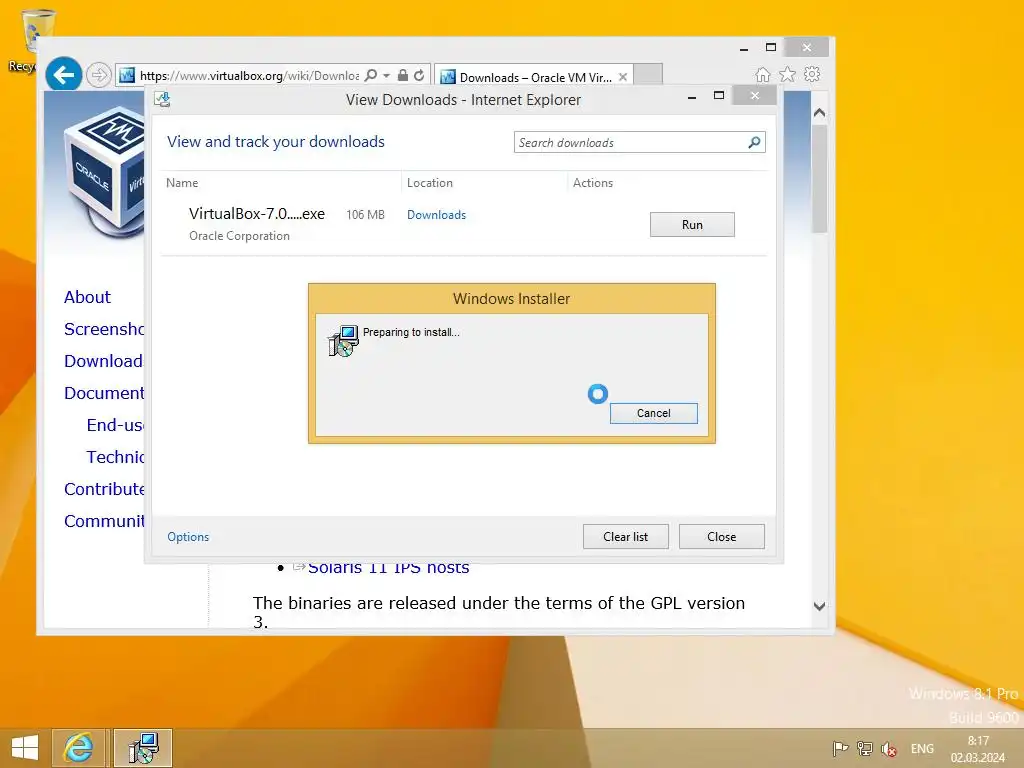This screenshot has width=1024, height=768.
Task: Open Technical docs sidebar link
Action: [x=115, y=457]
